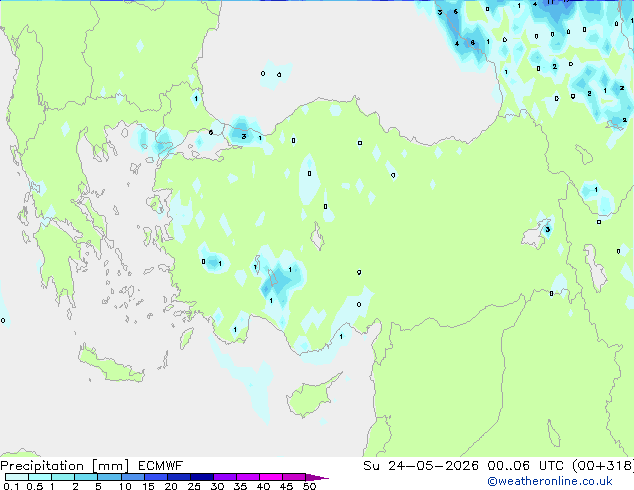Click the date 'Su 24-05-2026' text
Viewport: 634px width, 490px height.
(421, 466)
